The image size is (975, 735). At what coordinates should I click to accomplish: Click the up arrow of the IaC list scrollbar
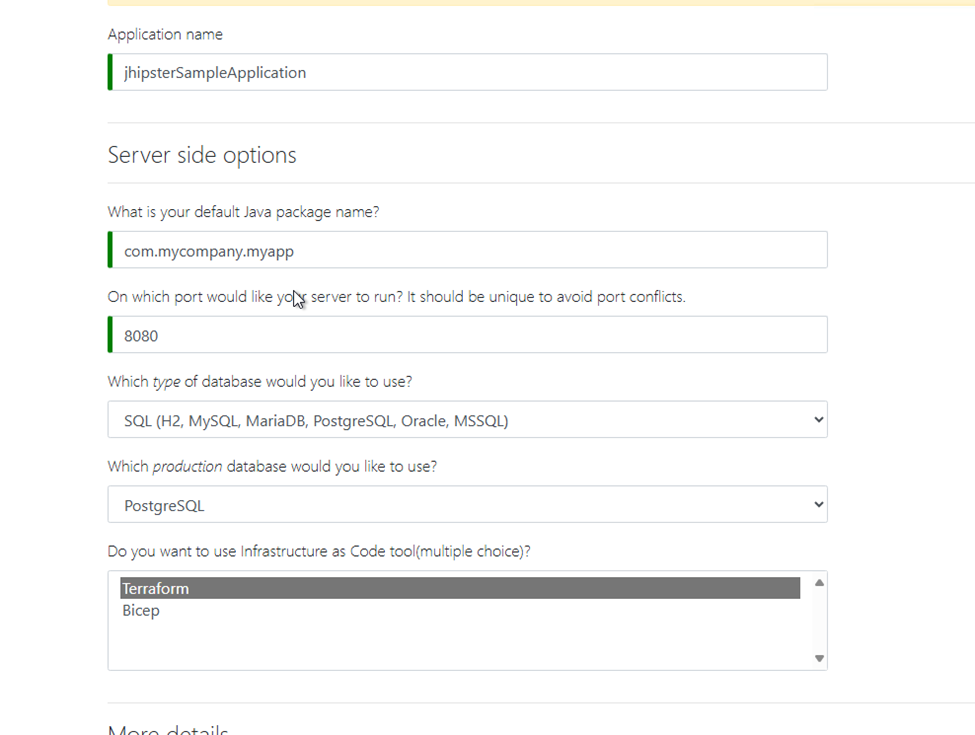click(x=819, y=583)
